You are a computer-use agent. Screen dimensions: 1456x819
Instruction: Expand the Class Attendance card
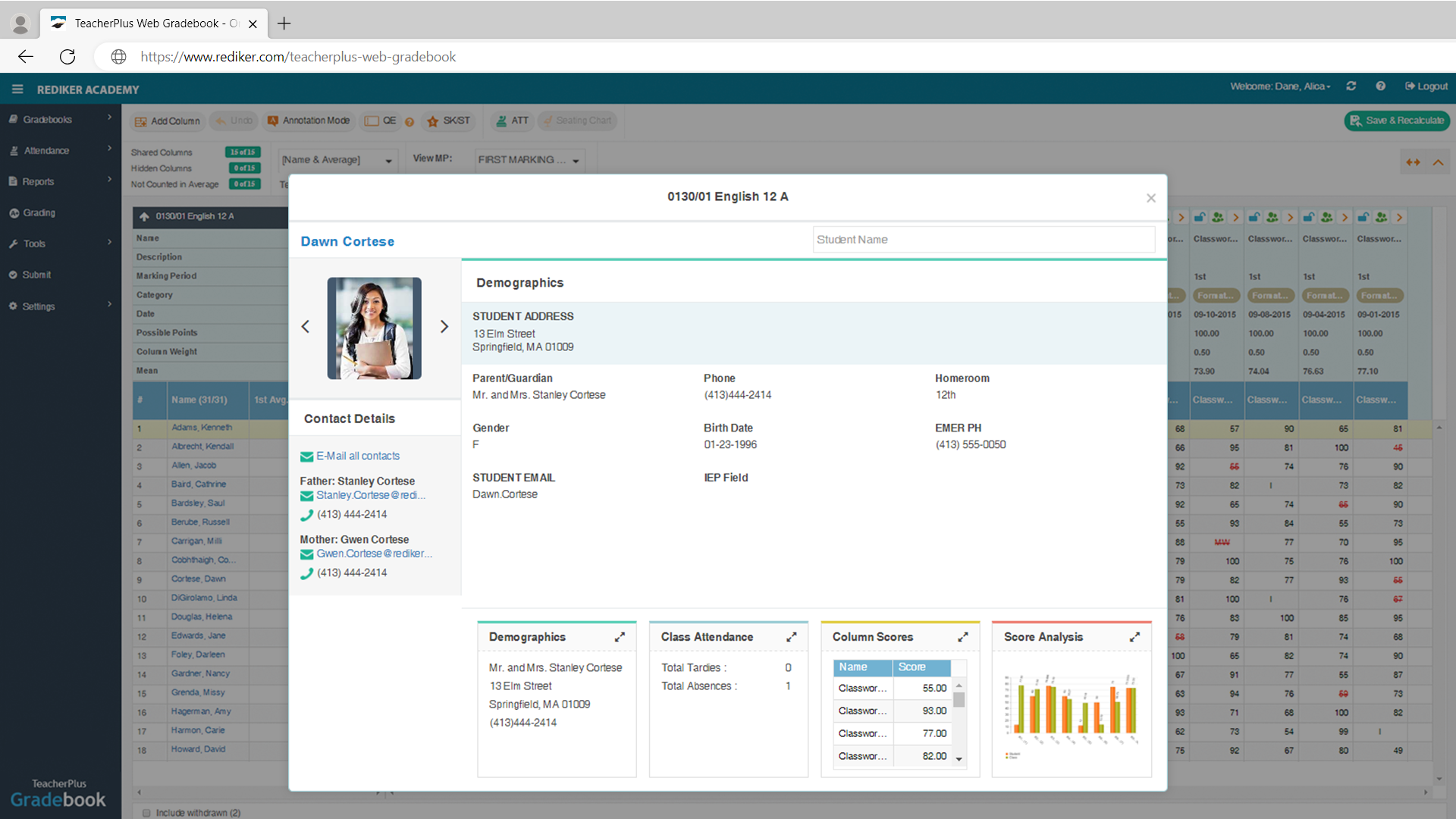(x=791, y=637)
